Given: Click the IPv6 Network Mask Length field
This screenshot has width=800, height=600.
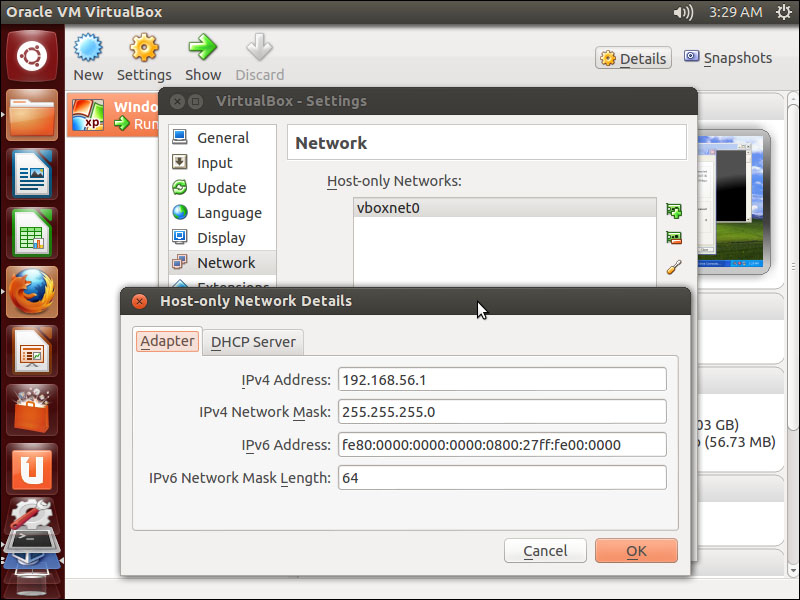Looking at the screenshot, I should click(x=502, y=478).
